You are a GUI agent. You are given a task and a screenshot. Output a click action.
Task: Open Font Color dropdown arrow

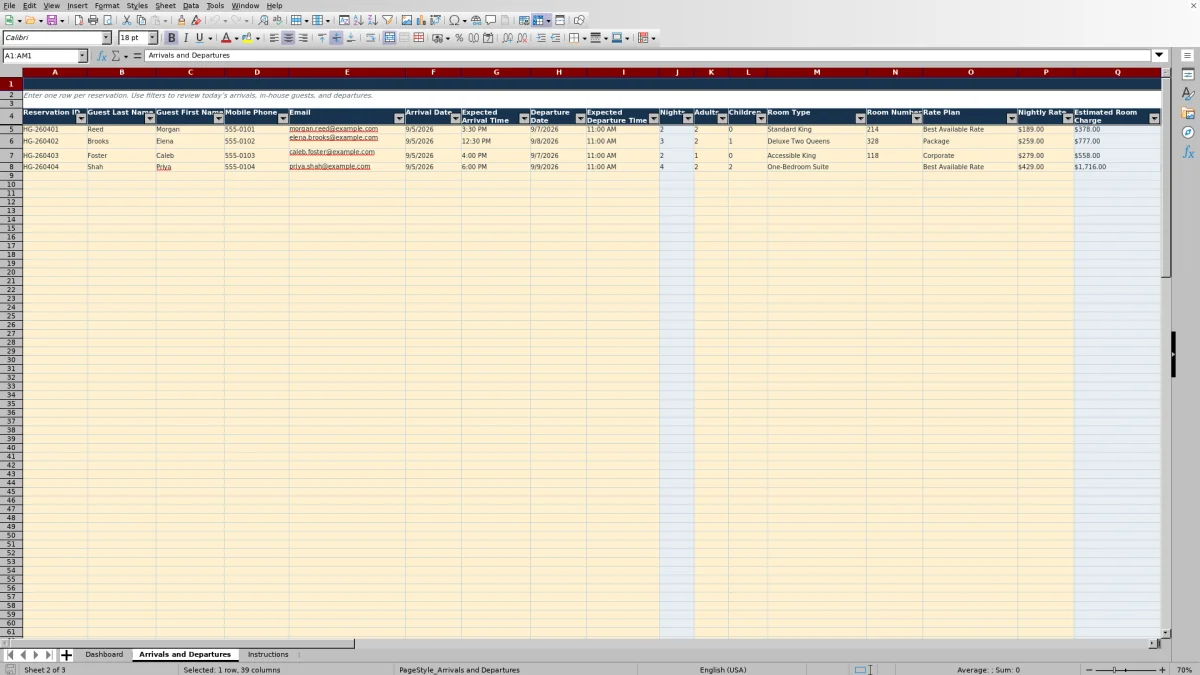pyautogui.click(x=236, y=38)
